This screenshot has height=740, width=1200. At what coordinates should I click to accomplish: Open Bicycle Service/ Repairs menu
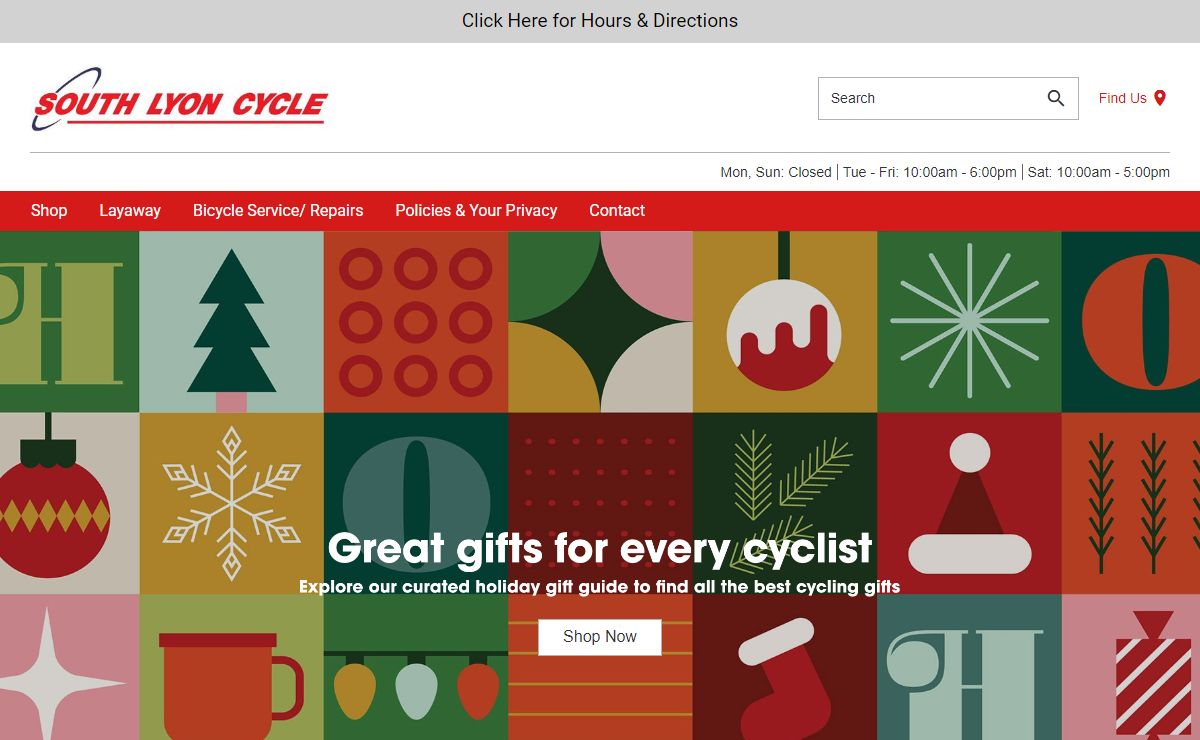tap(278, 211)
